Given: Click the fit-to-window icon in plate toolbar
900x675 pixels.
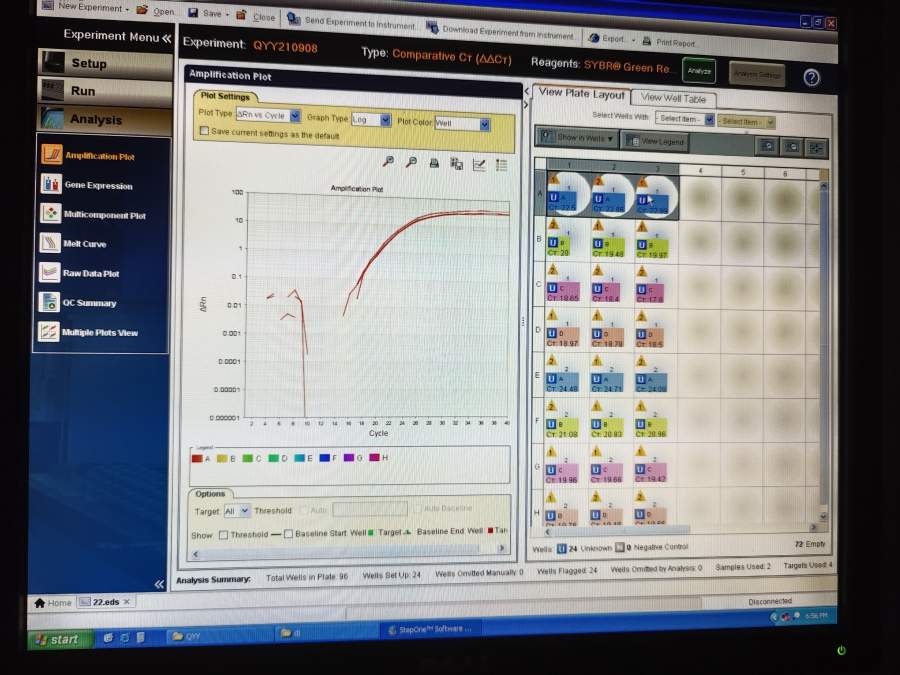Looking at the screenshot, I should 817,146.
